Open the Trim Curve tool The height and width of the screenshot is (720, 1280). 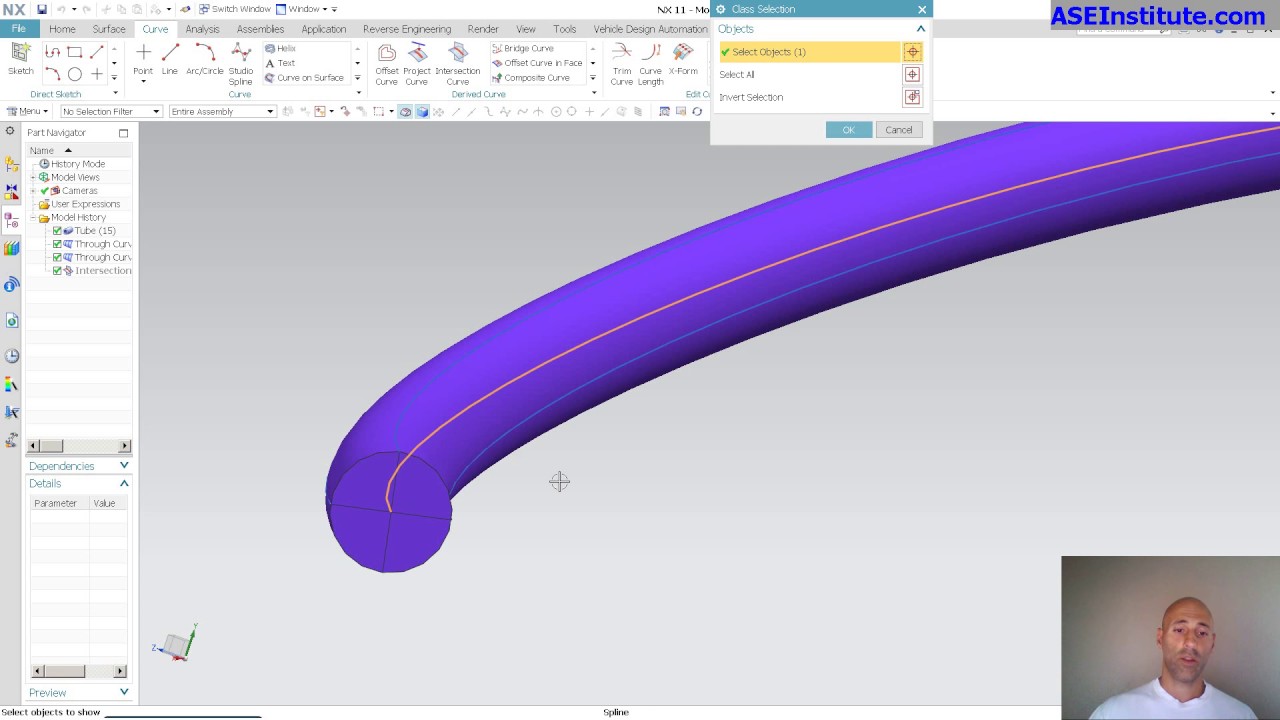(622, 64)
